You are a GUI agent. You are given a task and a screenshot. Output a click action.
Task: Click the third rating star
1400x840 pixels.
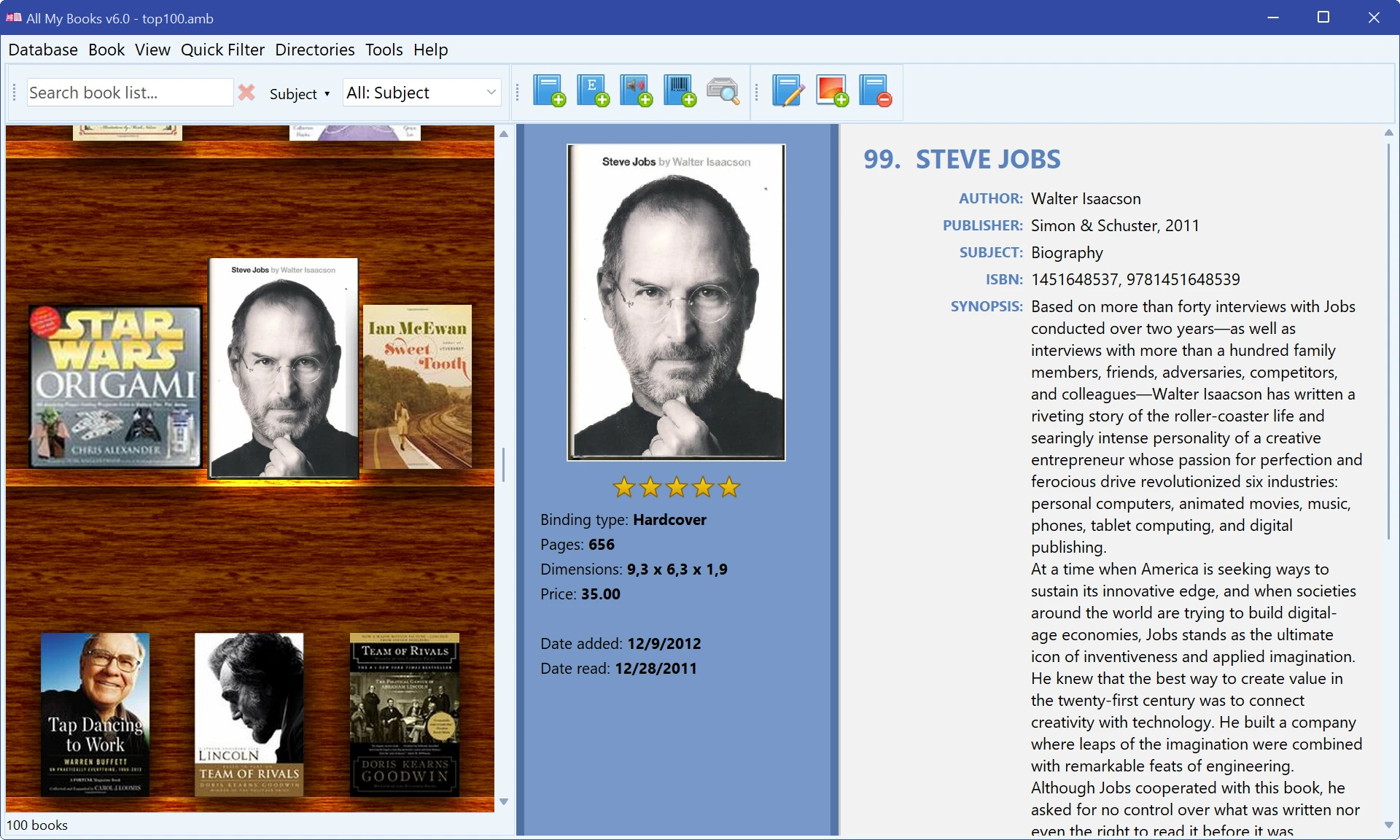[677, 487]
